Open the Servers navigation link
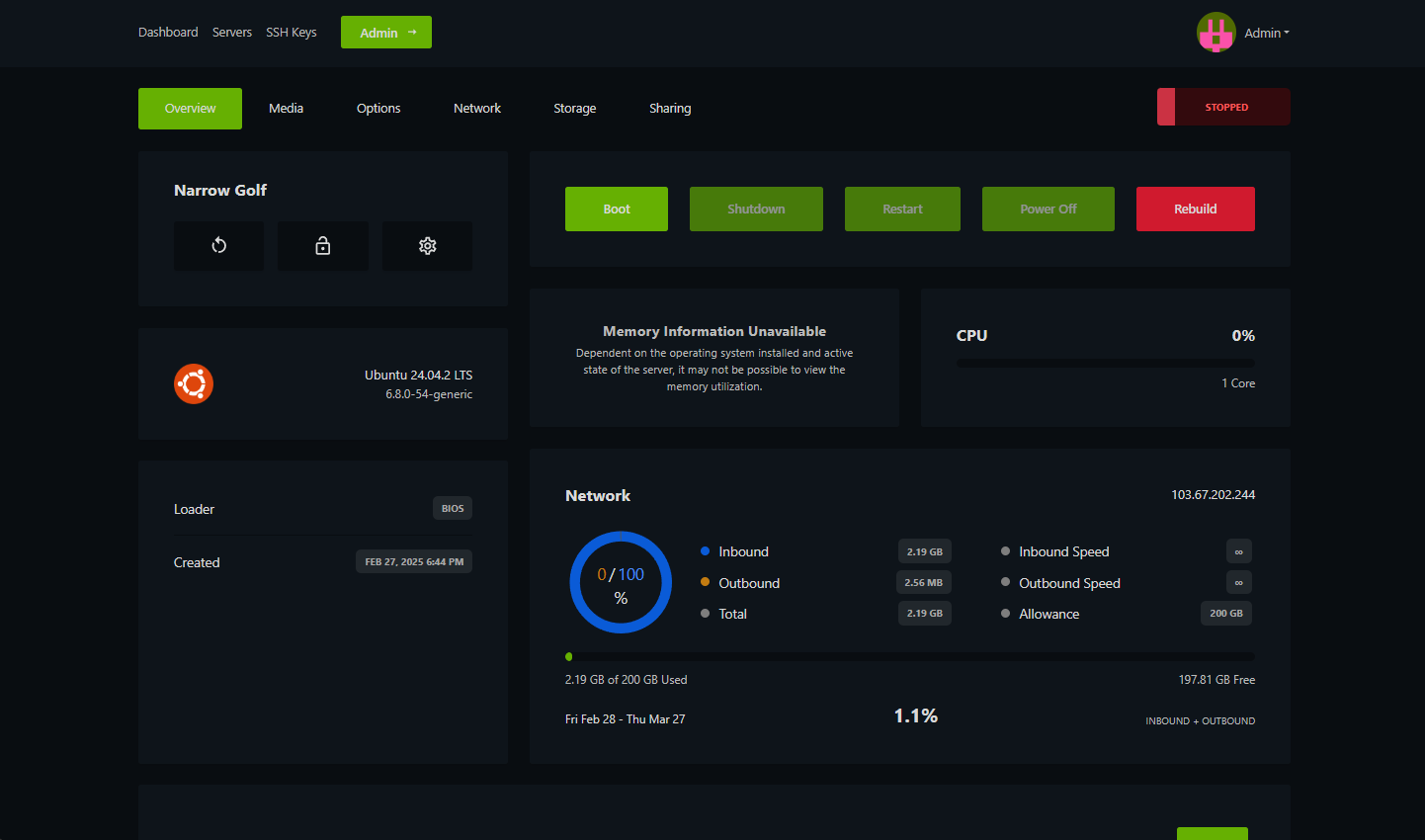The width and height of the screenshot is (1425, 840). (x=232, y=33)
